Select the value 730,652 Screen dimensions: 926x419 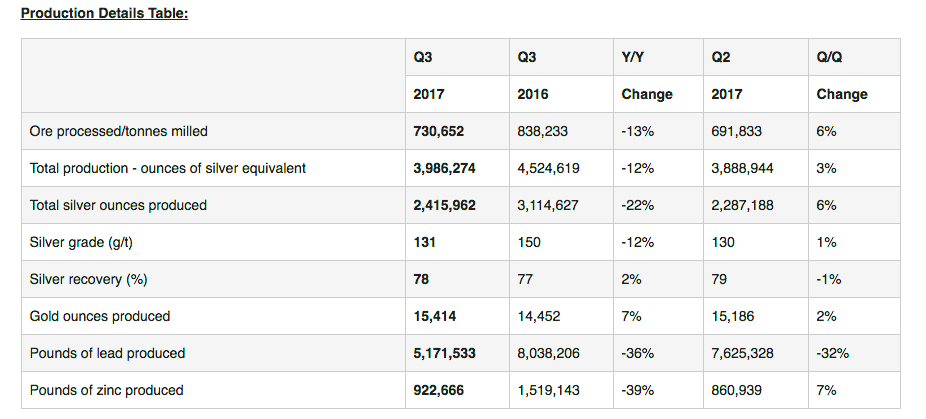[x=438, y=131]
